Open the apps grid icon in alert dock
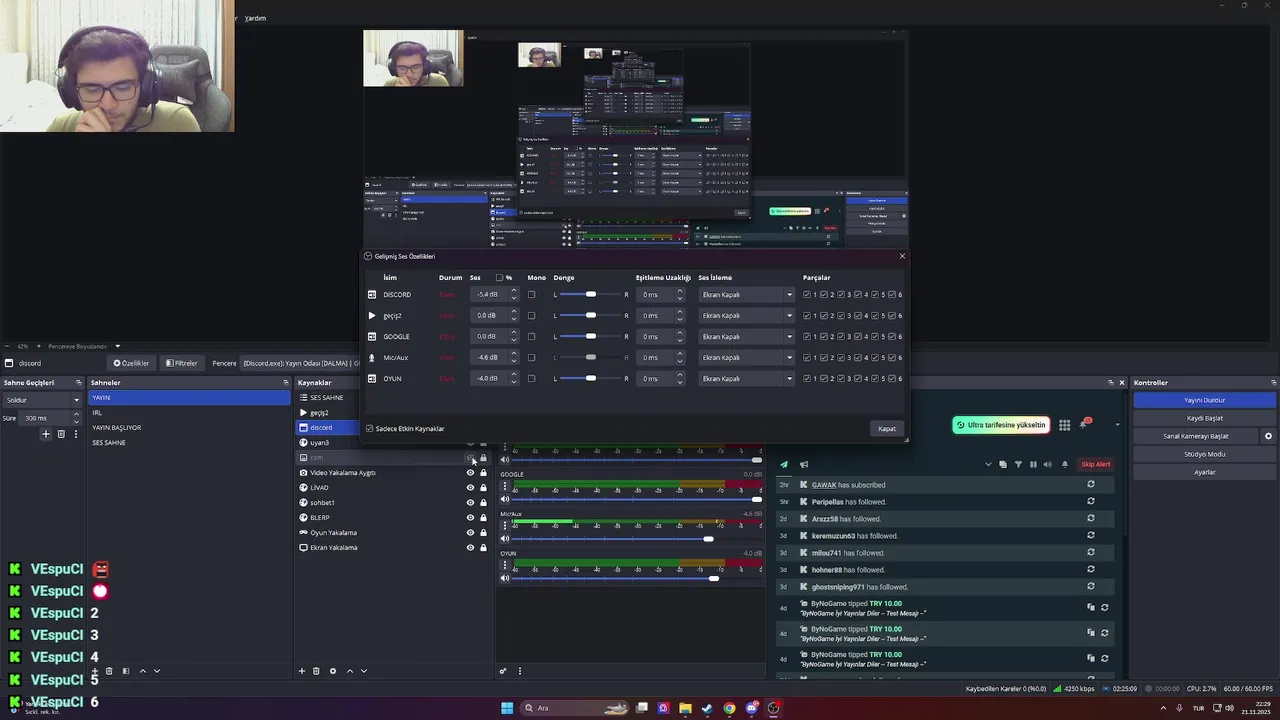The image size is (1280, 720). pyautogui.click(x=1064, y=425)
